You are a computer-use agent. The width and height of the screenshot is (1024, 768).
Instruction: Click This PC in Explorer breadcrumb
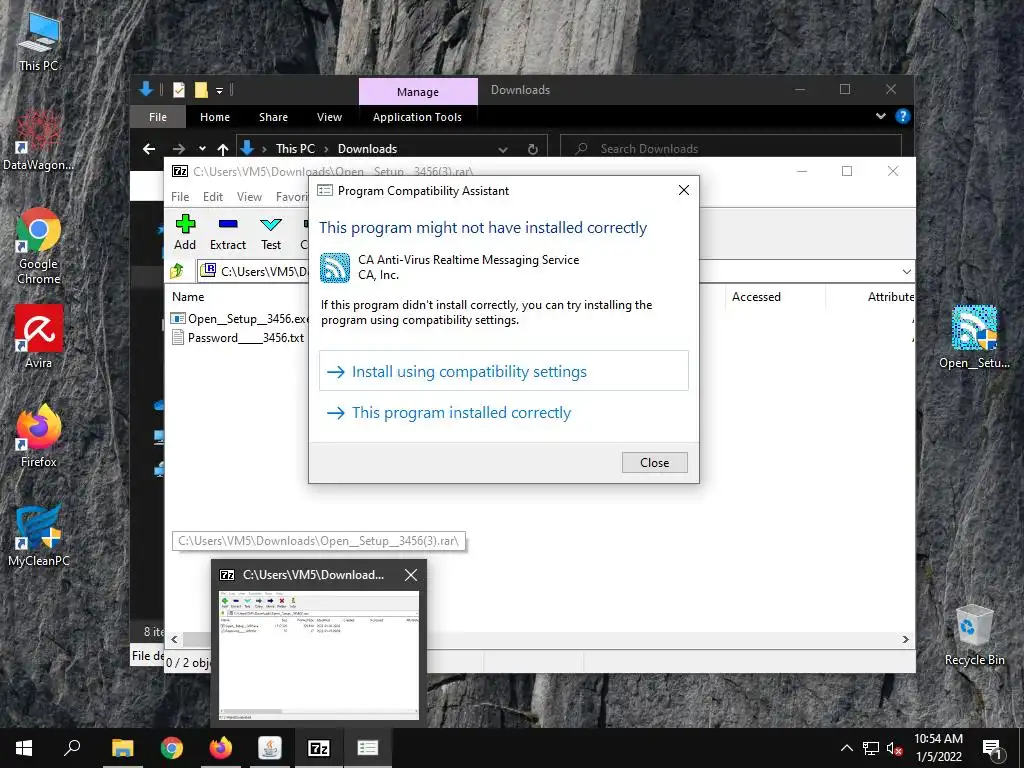coord(295,149)
